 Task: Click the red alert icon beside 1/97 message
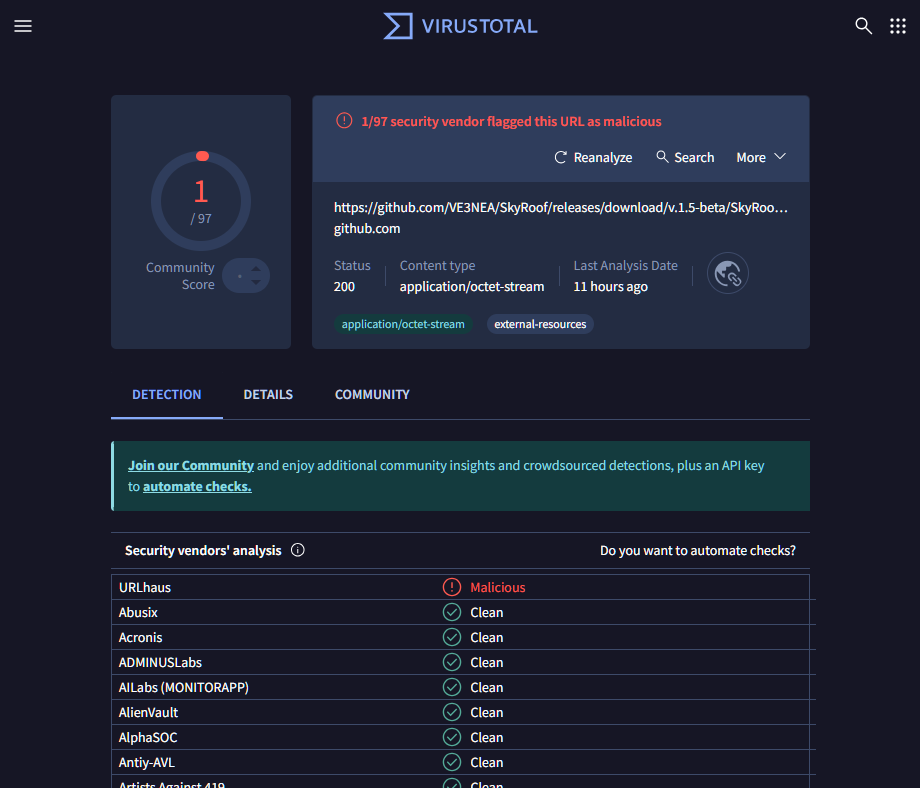344,121
